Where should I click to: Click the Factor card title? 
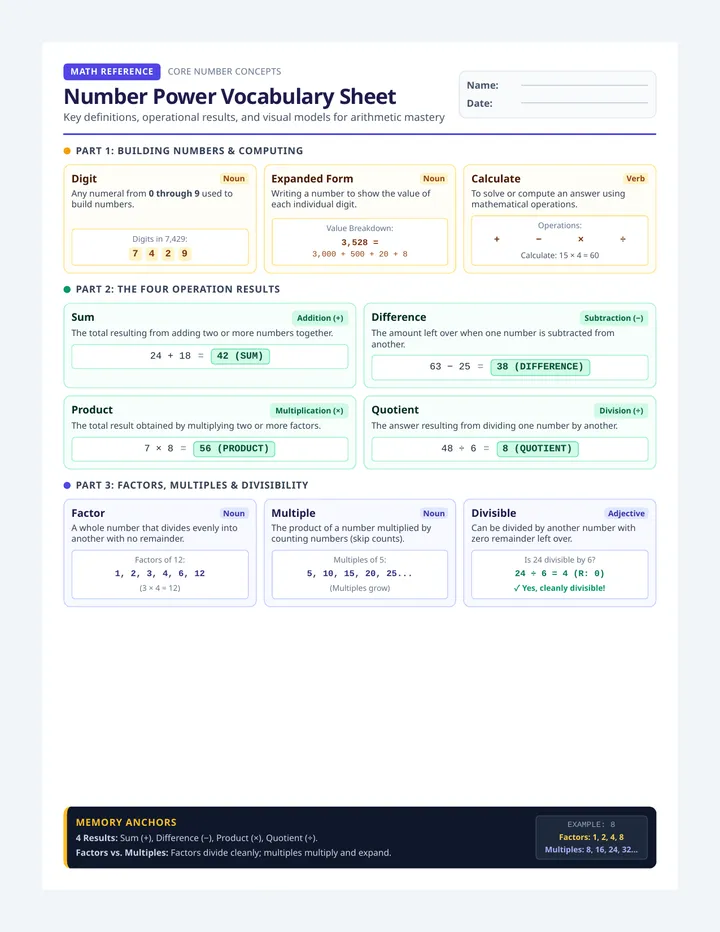tap(88, 514)
